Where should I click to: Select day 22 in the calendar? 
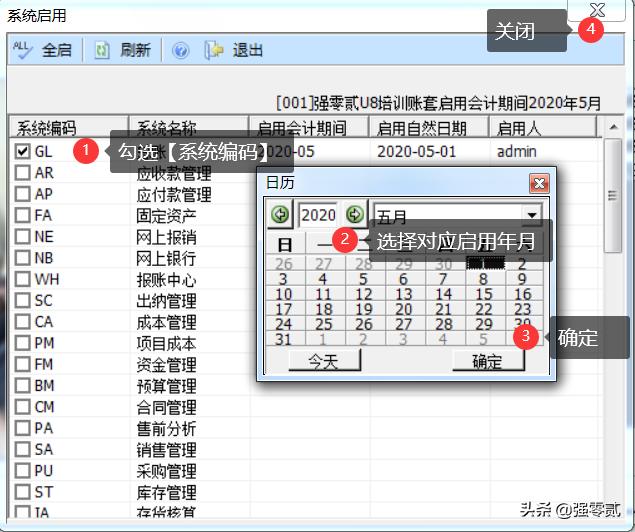[x=484, y=309]
